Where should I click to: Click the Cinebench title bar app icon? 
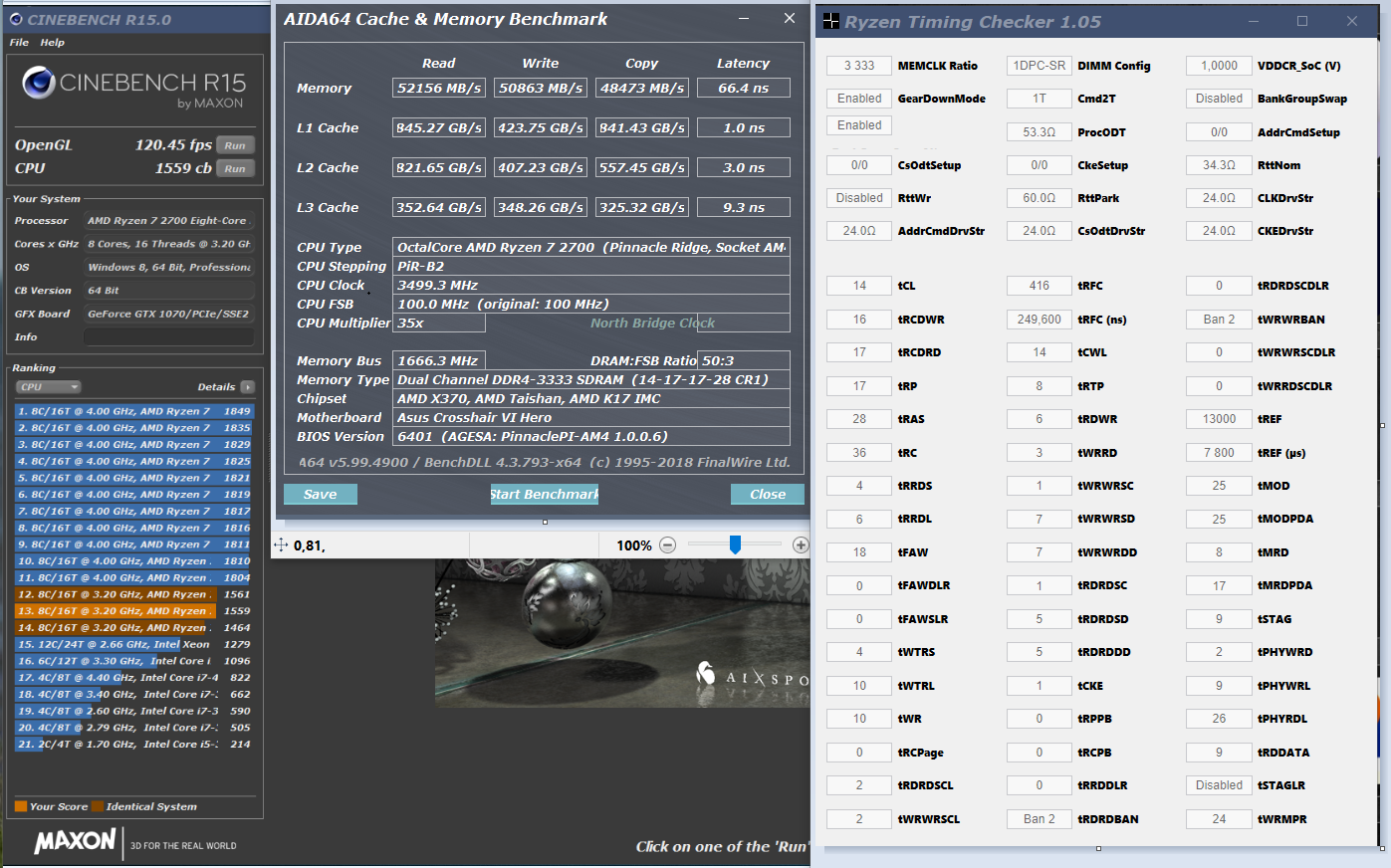pos(15,19)
